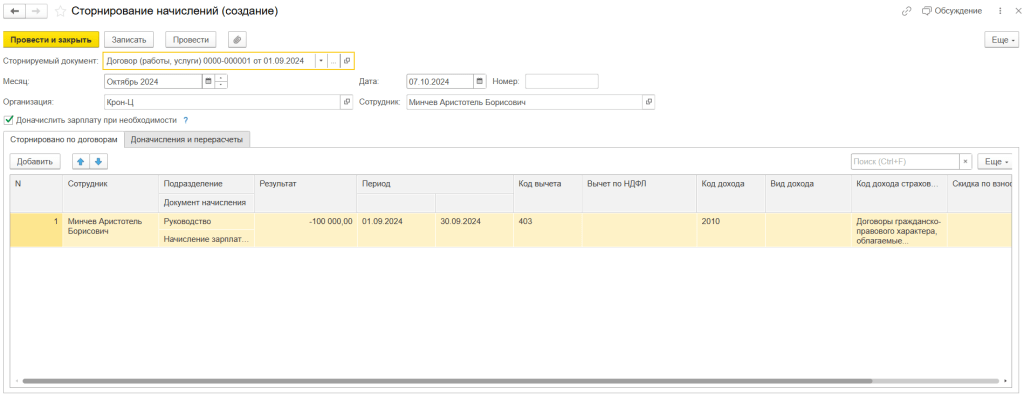The image size is (1024, 397).
Task: Open the question mark help hint
Action: [x=185, y=120]
